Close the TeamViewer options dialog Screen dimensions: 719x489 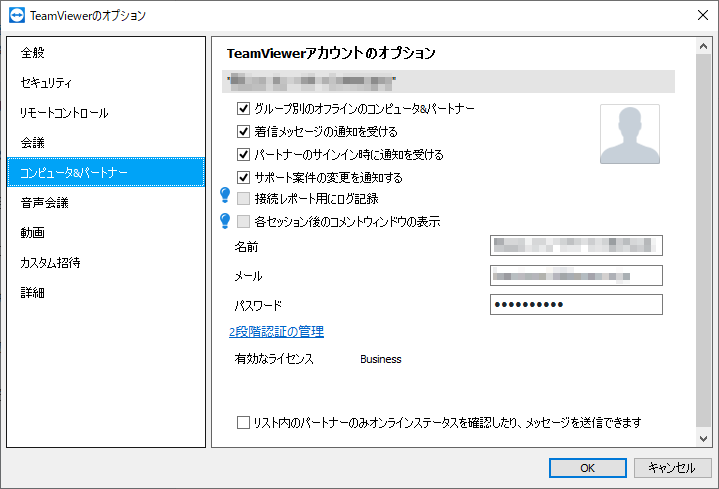[x=702, y=15]
